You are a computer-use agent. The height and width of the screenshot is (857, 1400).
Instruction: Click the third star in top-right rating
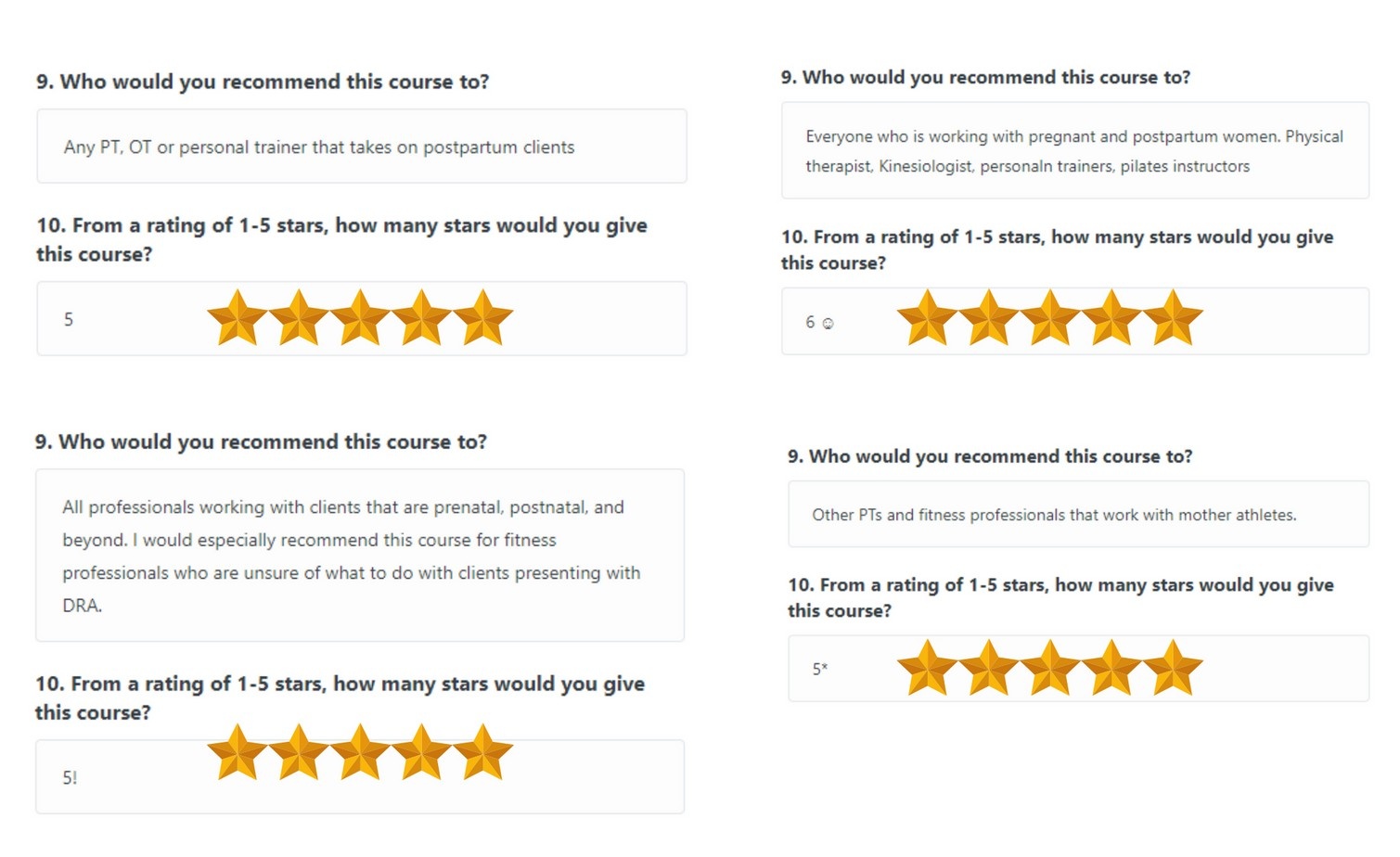click(x=1050, y=318)
